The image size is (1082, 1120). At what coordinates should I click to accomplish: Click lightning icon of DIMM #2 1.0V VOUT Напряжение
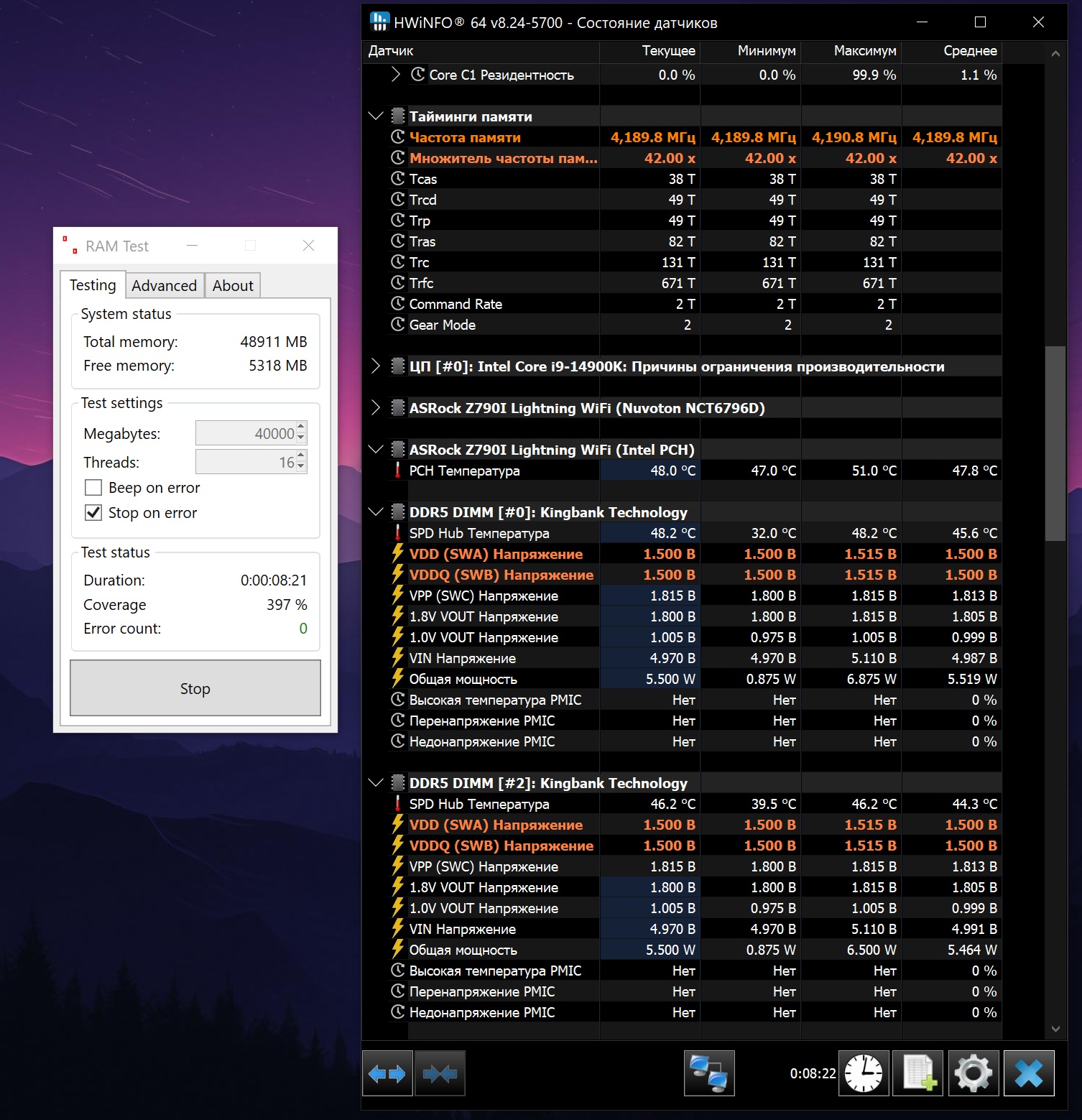397,908
